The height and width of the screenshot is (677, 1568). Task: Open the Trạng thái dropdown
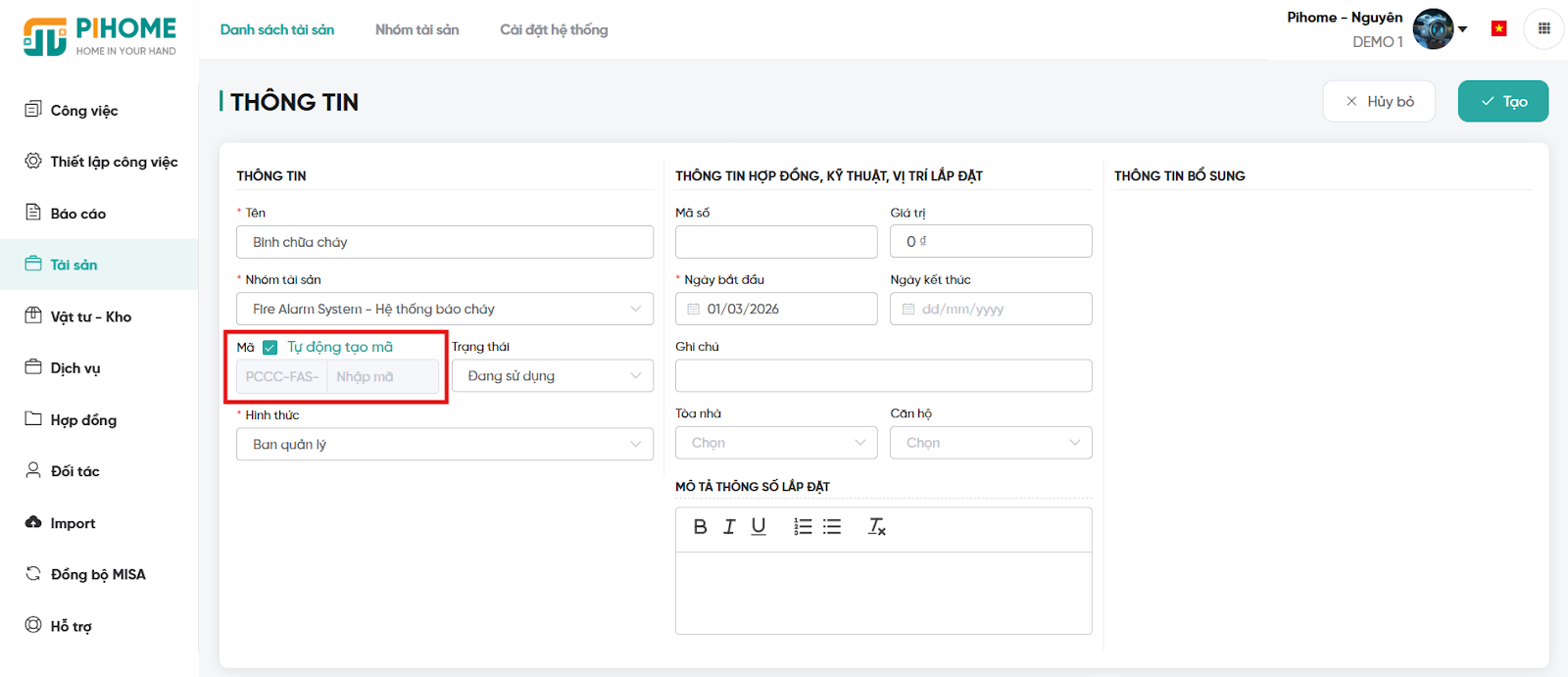click(x=552, y=376)
